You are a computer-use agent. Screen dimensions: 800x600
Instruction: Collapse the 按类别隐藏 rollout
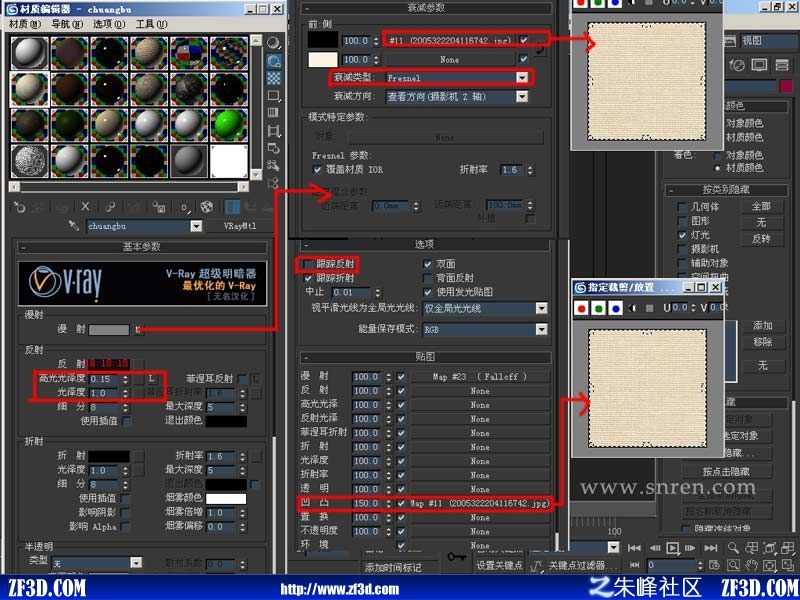tap(726, 190)
